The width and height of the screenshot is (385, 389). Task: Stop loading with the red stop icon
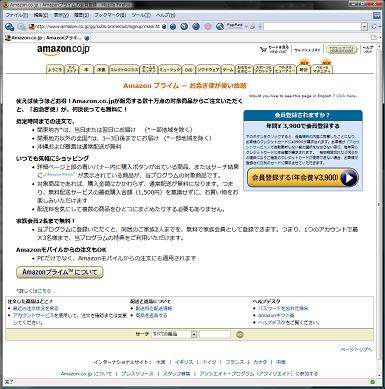[208, 26]
